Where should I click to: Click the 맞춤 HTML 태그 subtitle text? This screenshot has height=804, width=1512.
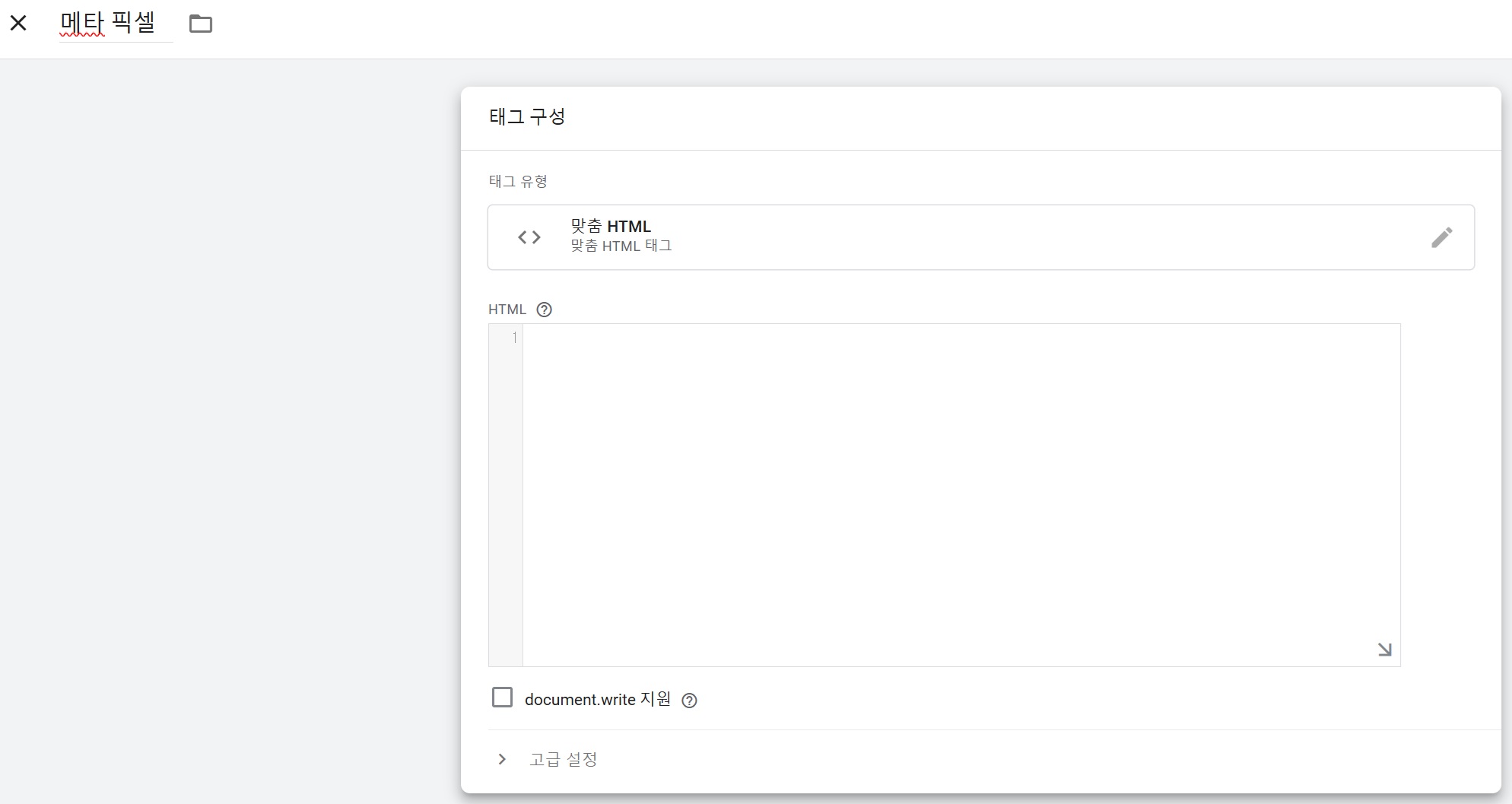[621, 246]
